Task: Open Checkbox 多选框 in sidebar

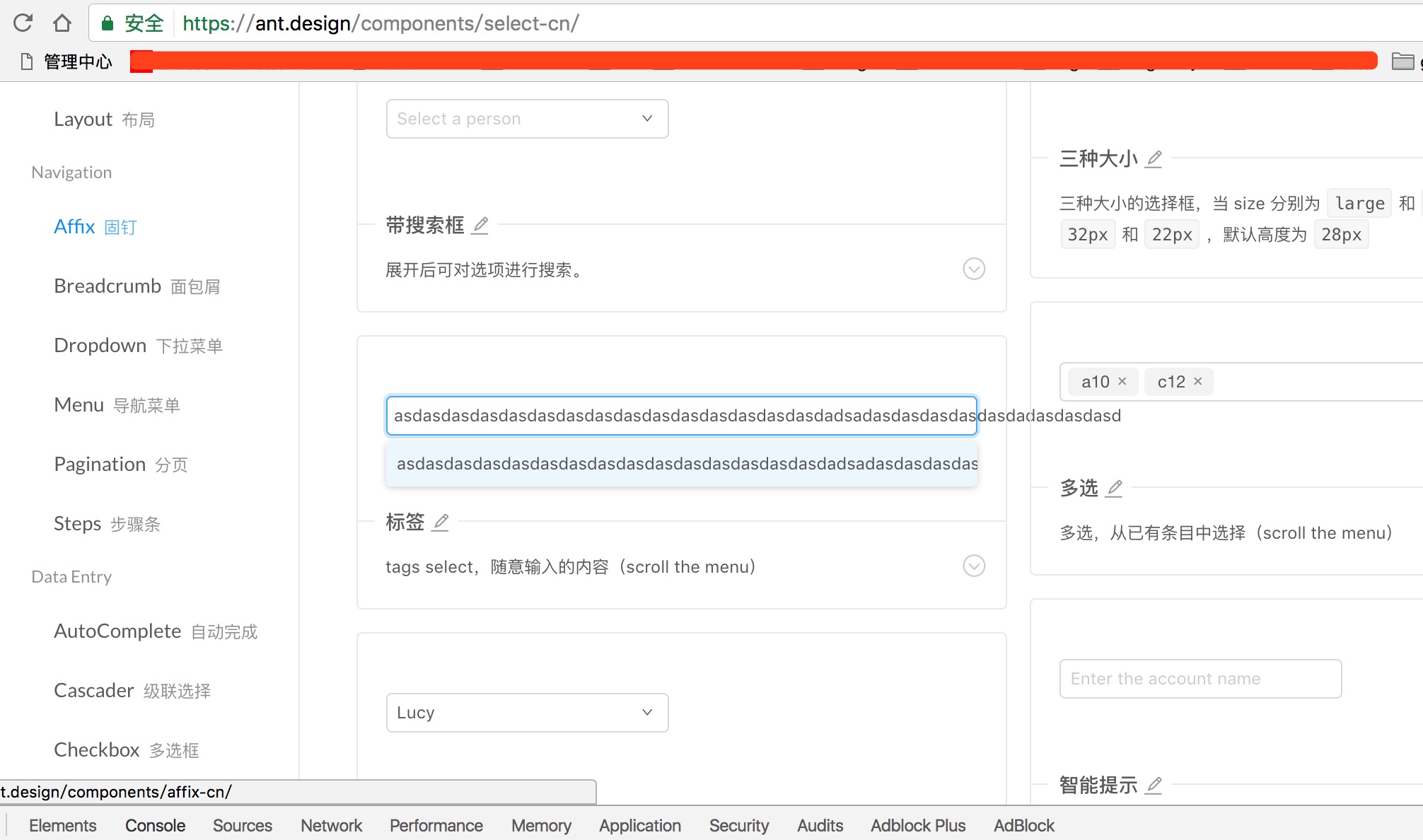Action: tap(127, 750)
